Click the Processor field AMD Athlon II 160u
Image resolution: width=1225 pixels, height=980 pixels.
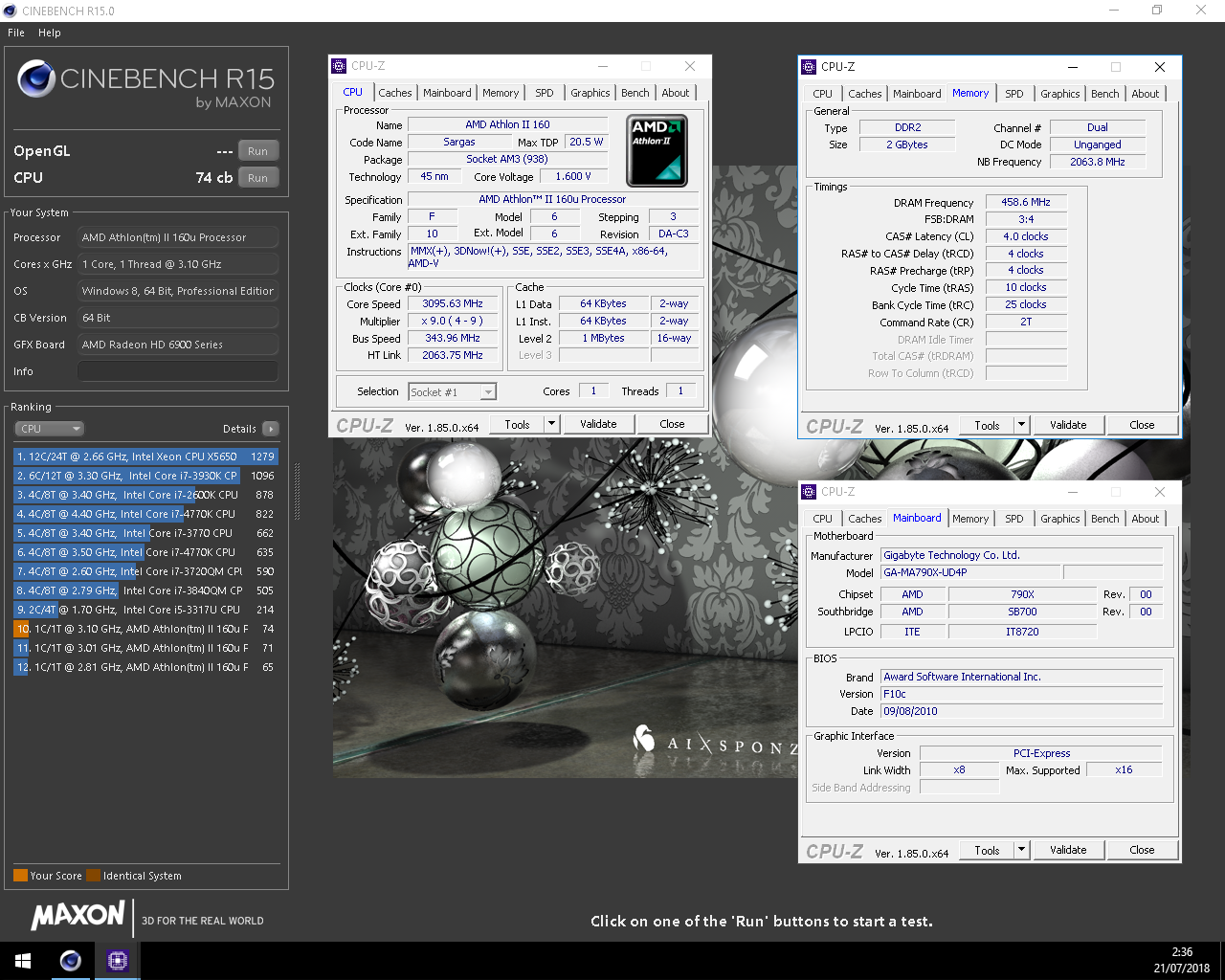(178, 237)
